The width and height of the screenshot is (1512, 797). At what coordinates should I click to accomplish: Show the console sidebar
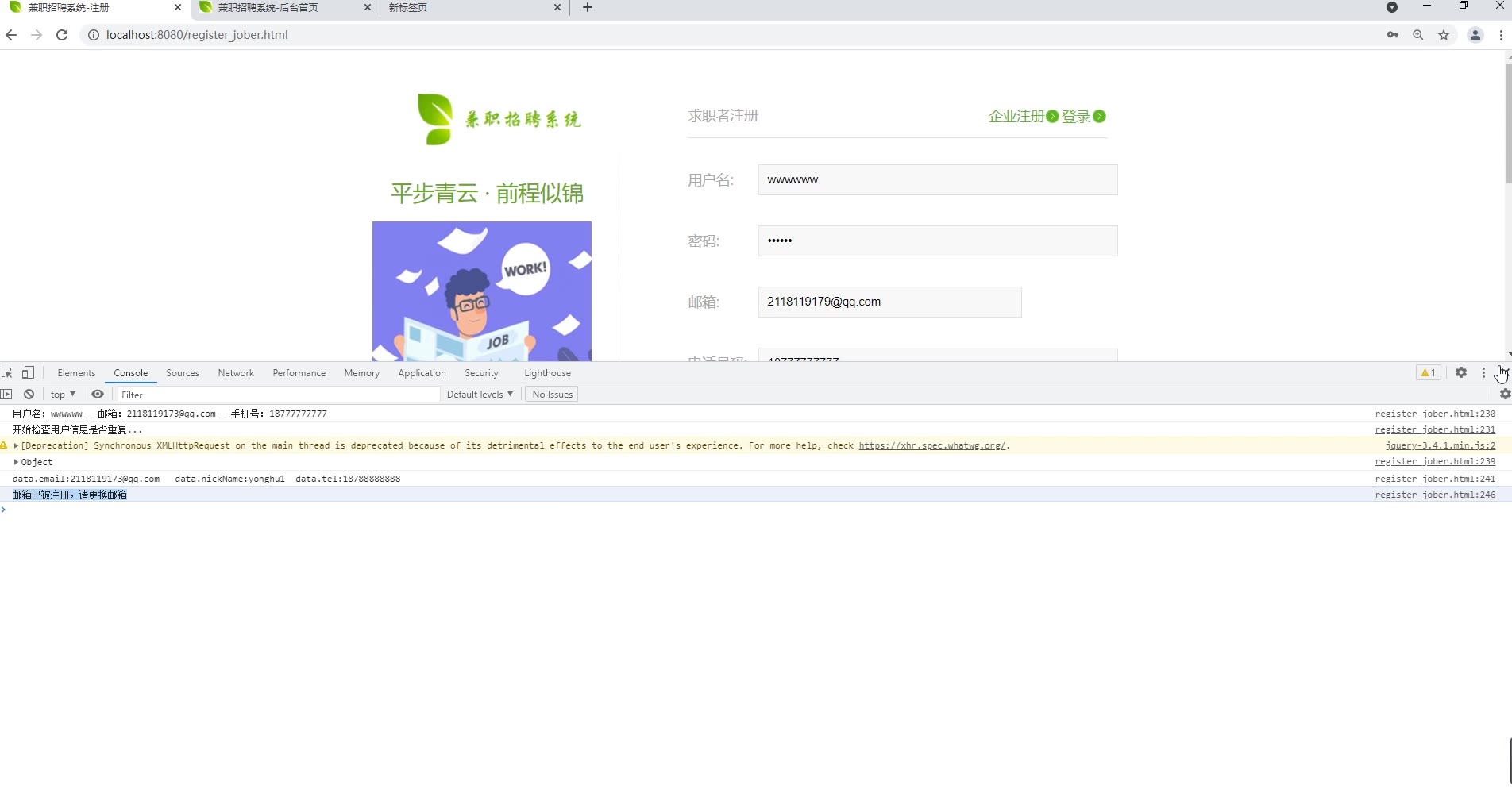[x=6, y=395]
